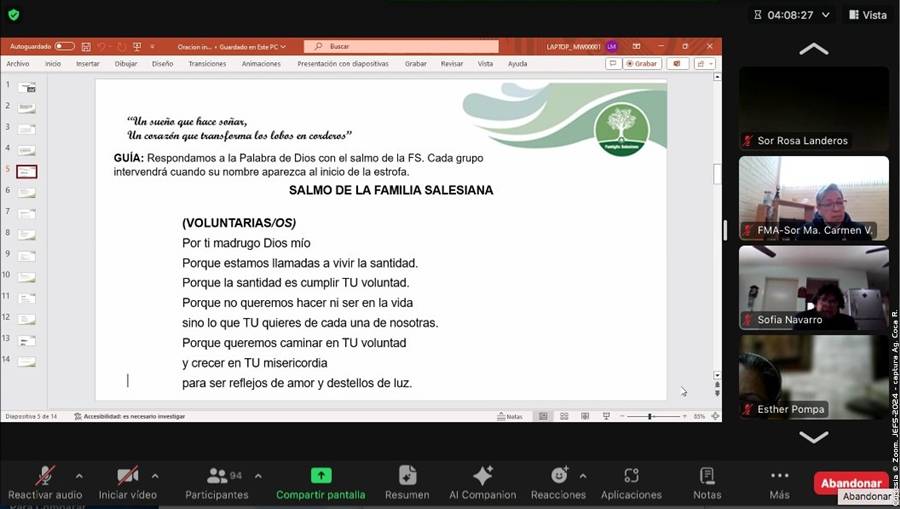Select slide 1 thumbnail
Image resolution: width=900 pixels, height=509 pixels.
27,88
